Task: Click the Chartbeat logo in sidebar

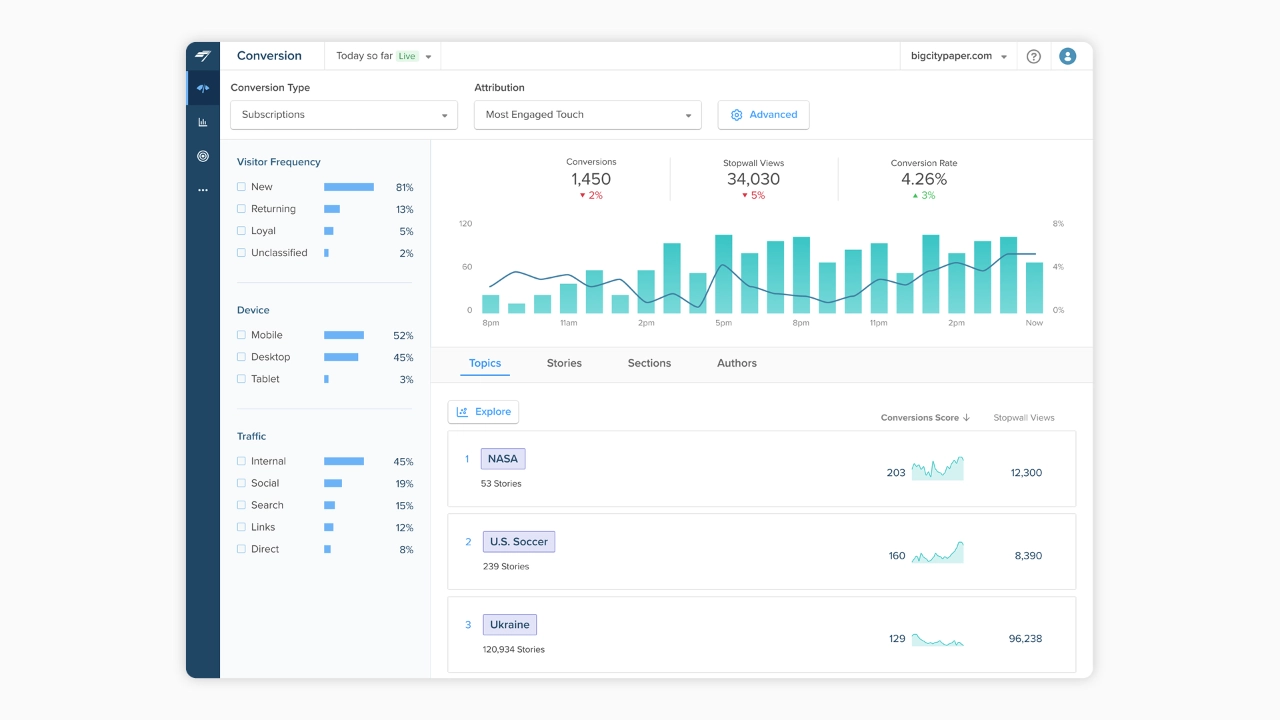Action: 203,56
